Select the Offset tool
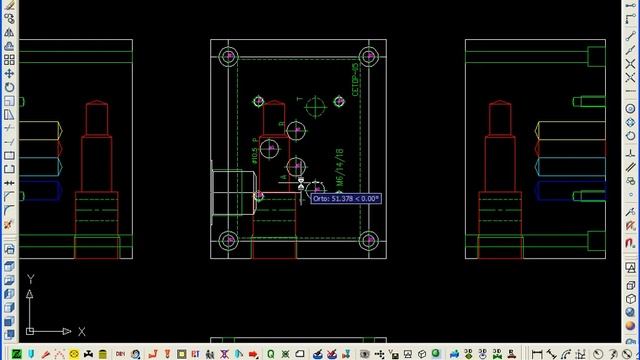 9,46
